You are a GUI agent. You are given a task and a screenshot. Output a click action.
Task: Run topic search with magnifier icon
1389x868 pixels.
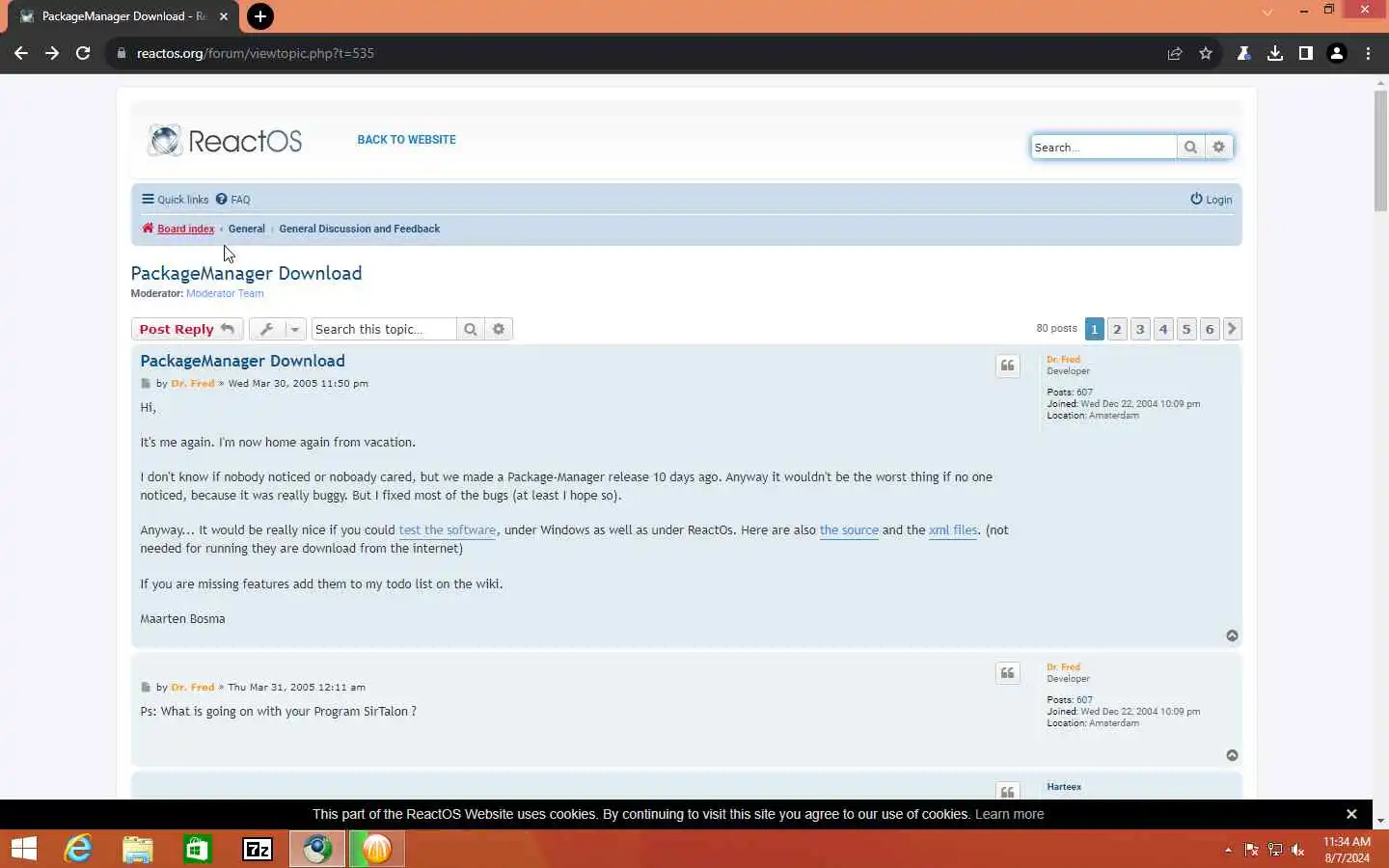point(471,329)
